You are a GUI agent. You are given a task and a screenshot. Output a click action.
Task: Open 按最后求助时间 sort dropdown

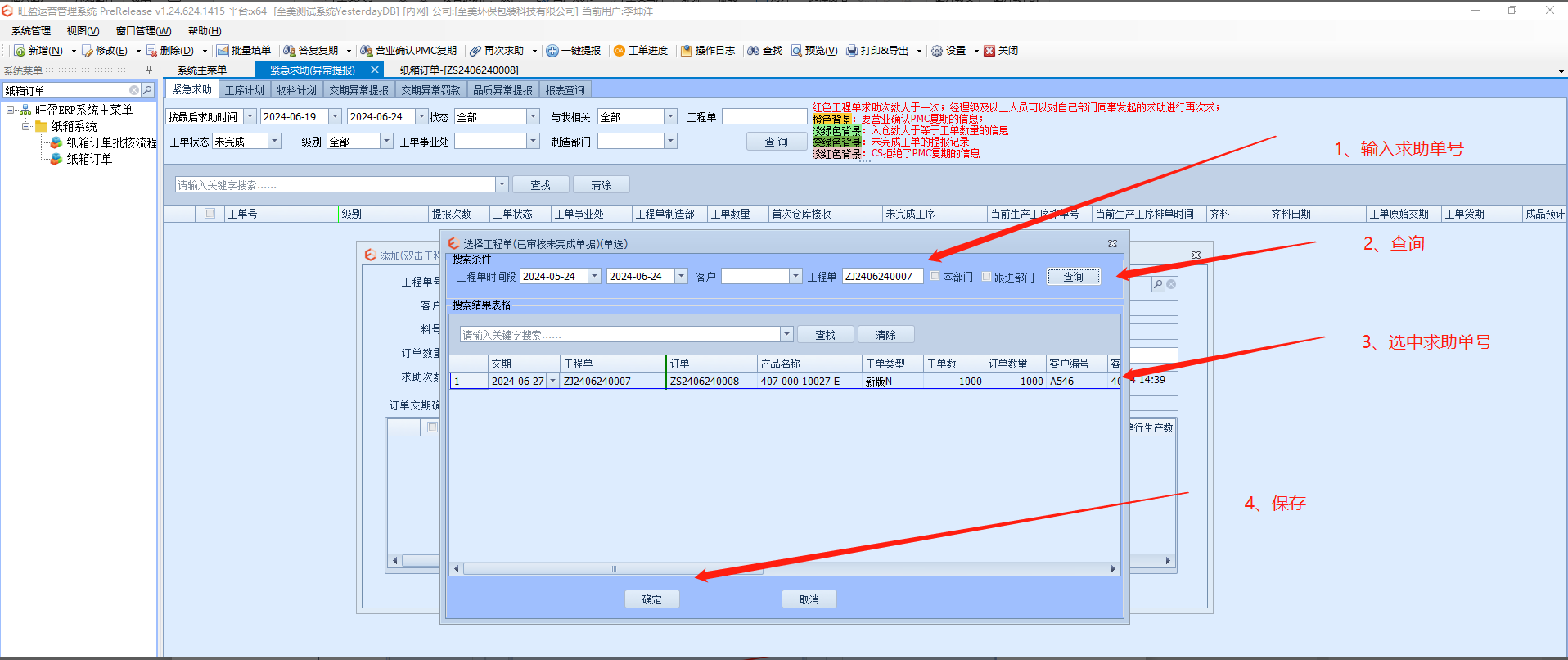coord(250,117)
